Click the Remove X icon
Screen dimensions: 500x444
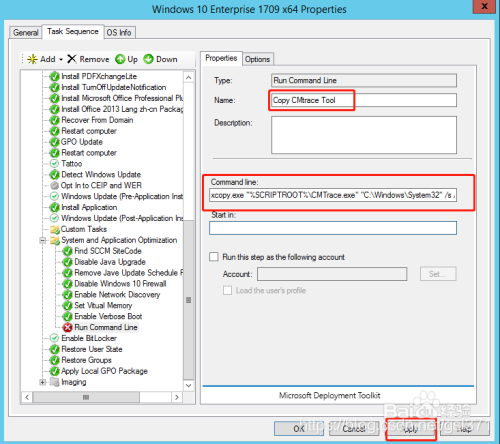(x=72, y=59)
